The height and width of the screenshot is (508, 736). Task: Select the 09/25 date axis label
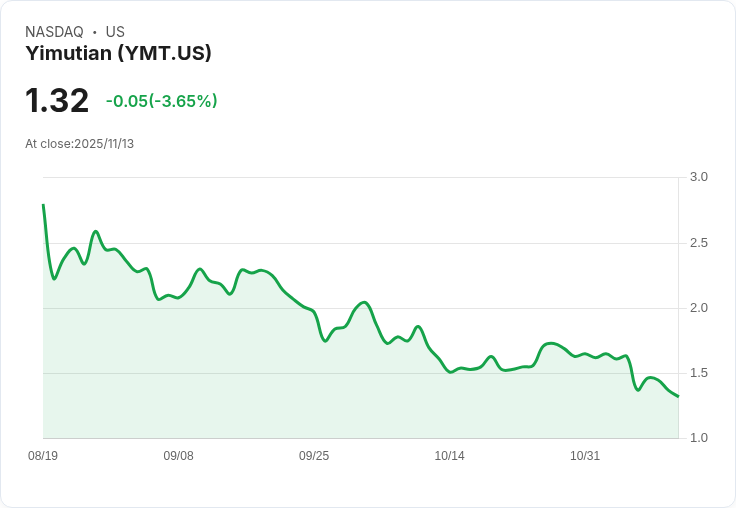pos(314,456)
